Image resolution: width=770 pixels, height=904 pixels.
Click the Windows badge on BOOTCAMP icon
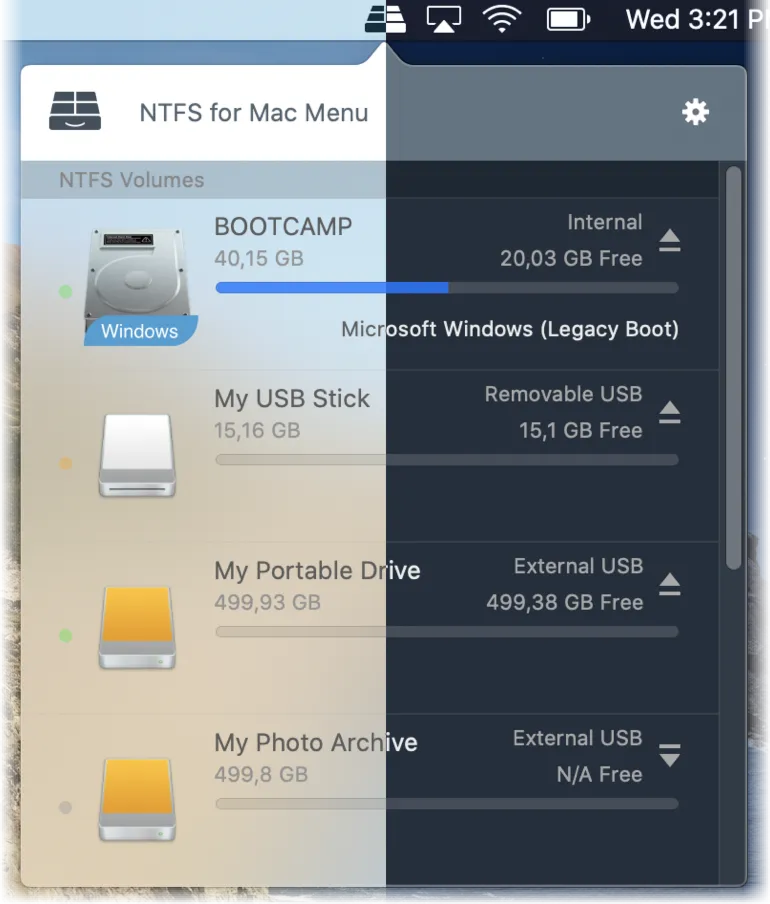(140, 331)
